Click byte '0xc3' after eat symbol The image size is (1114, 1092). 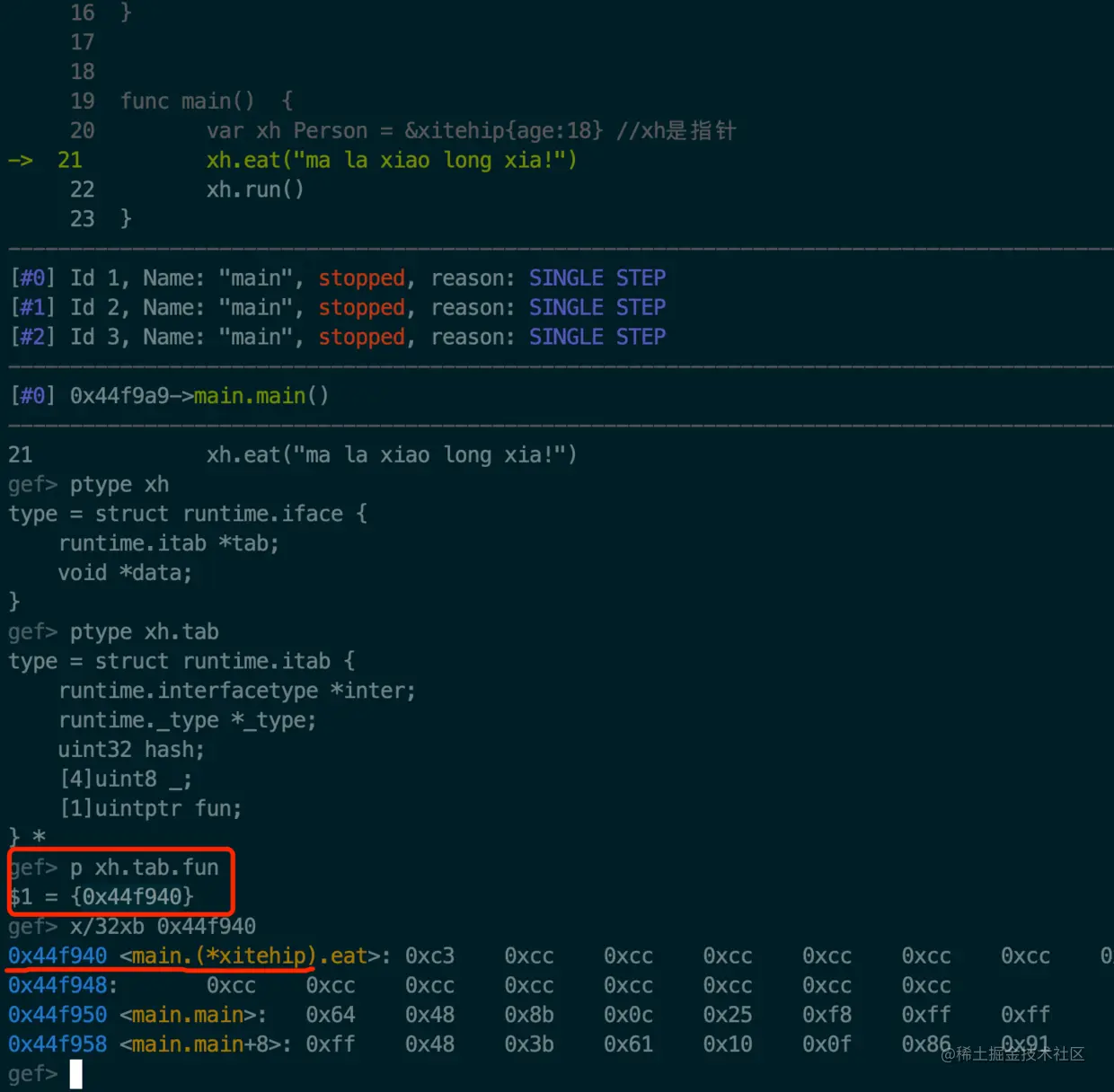point(429,955)
